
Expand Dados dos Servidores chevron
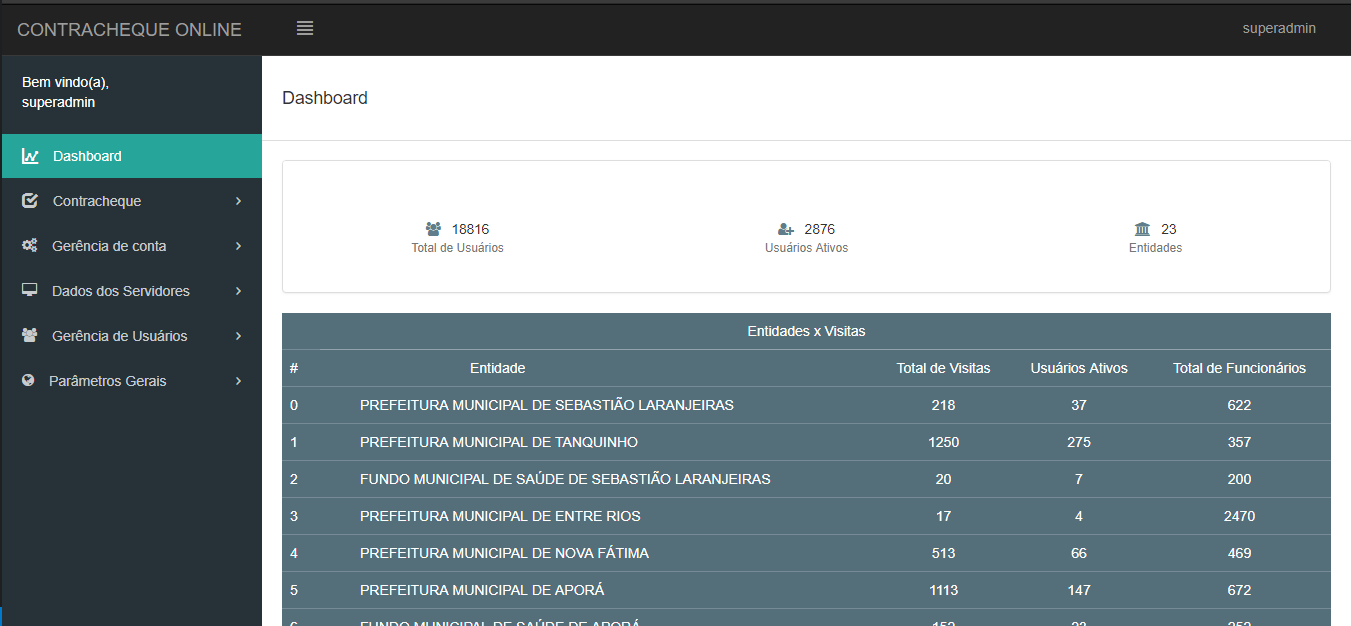238,291
